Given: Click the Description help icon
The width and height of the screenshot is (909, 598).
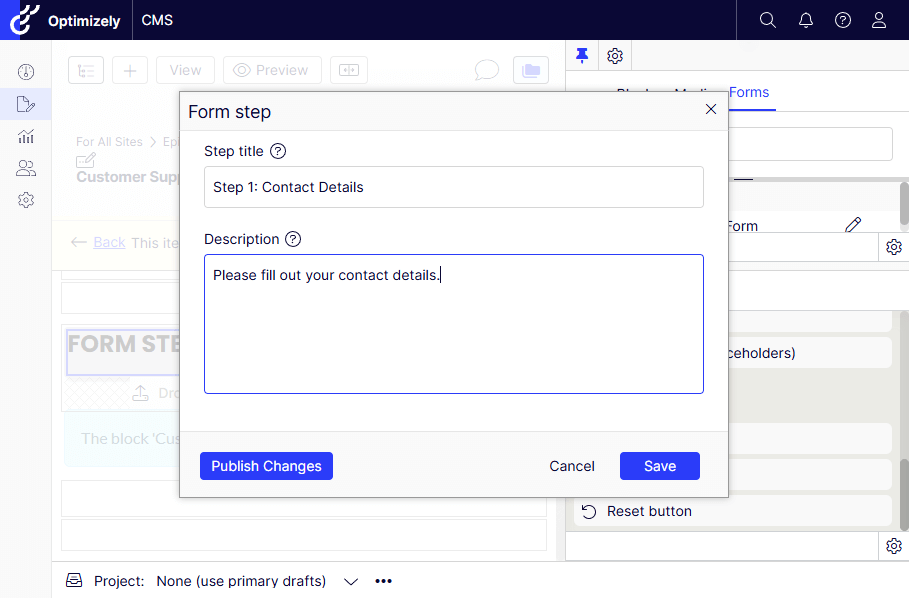Looking at the screenshot, I should pyautogui.click(x=293, y=239).
